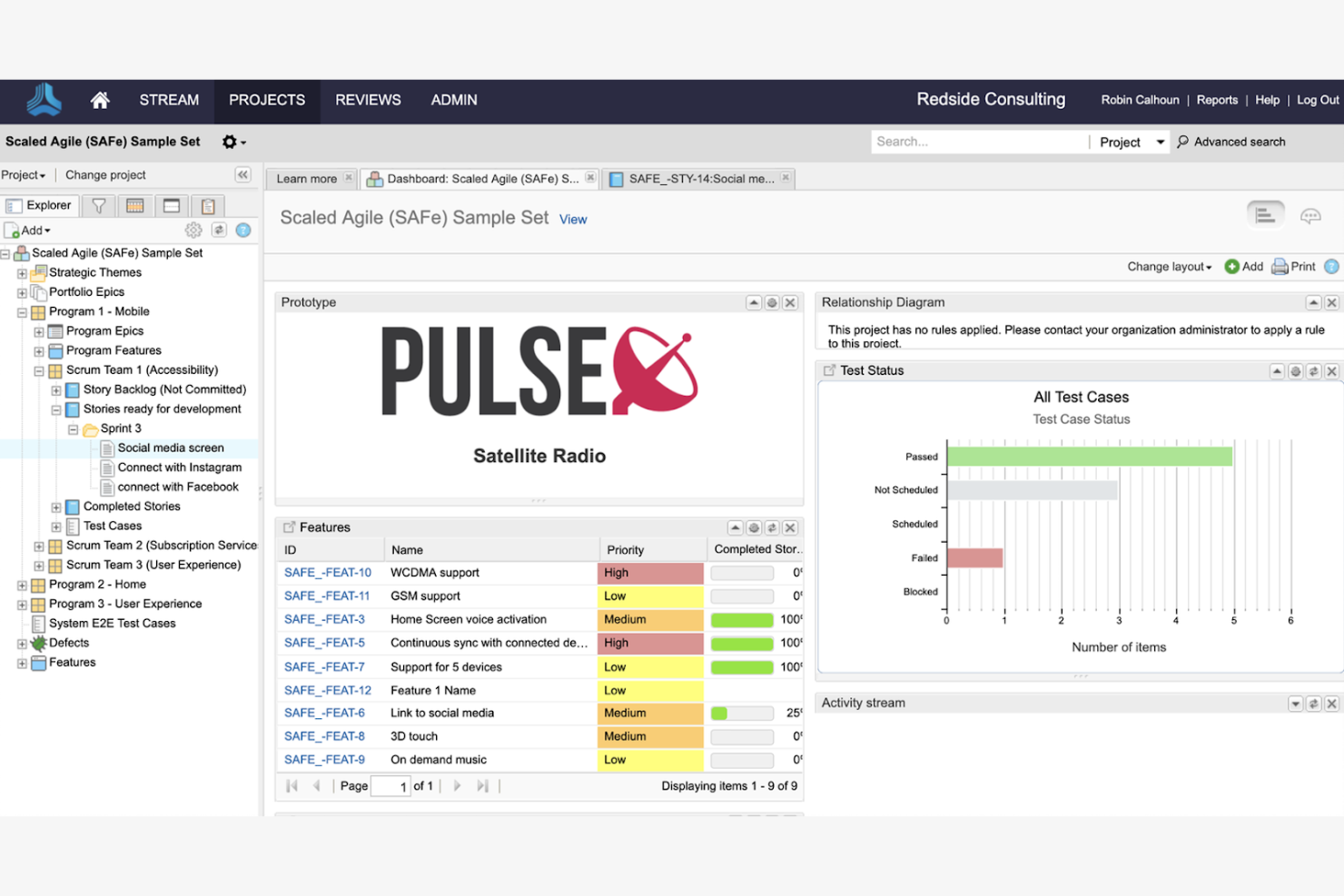Open Features widget in a new window
Image resolution: width=1344 pixels, height=896 pixels.
[x=289, y=527]
